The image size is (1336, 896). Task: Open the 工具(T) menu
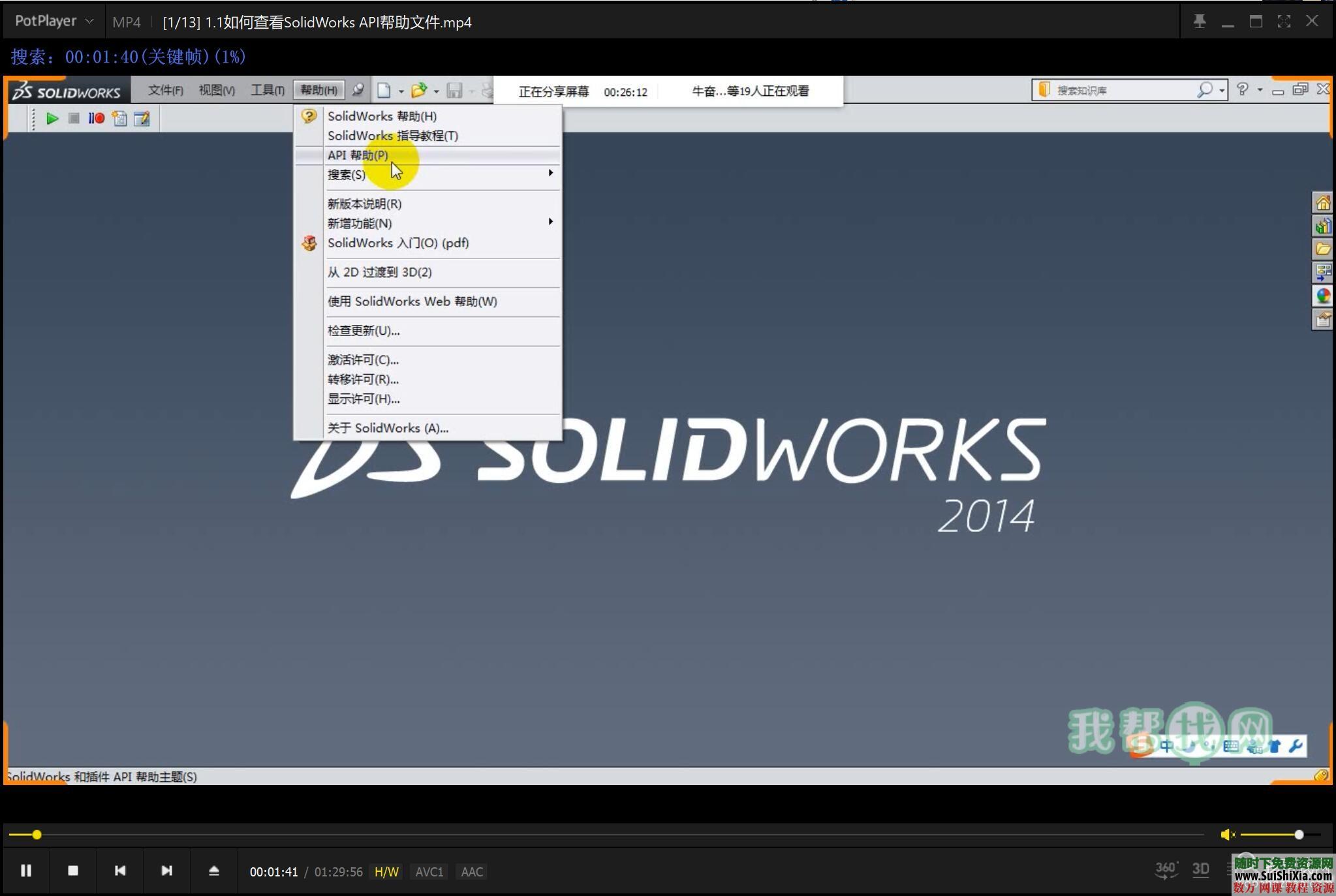pos(267,89)
